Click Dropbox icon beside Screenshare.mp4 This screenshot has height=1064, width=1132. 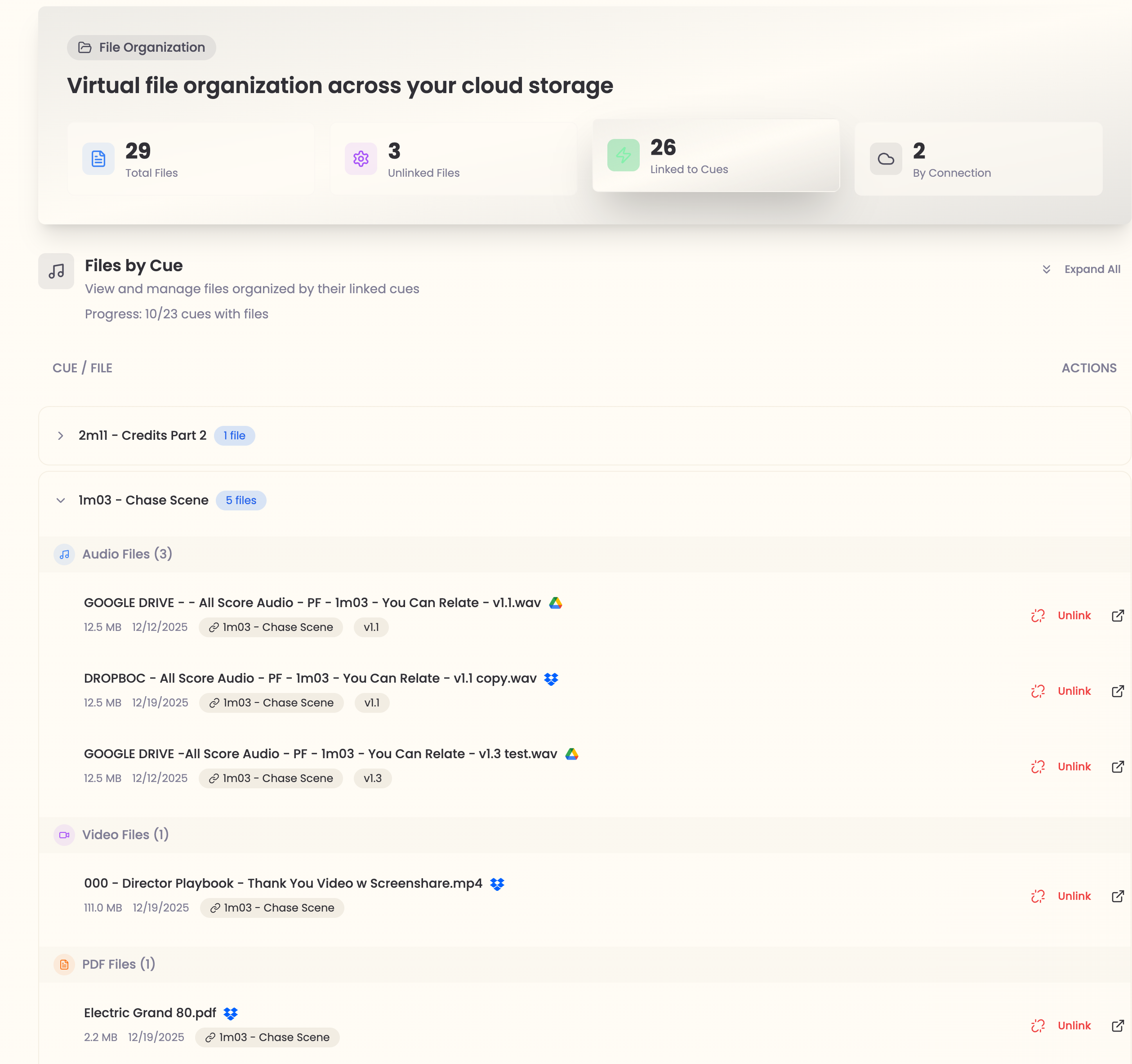pyautogui.click(x=497, y=883)
